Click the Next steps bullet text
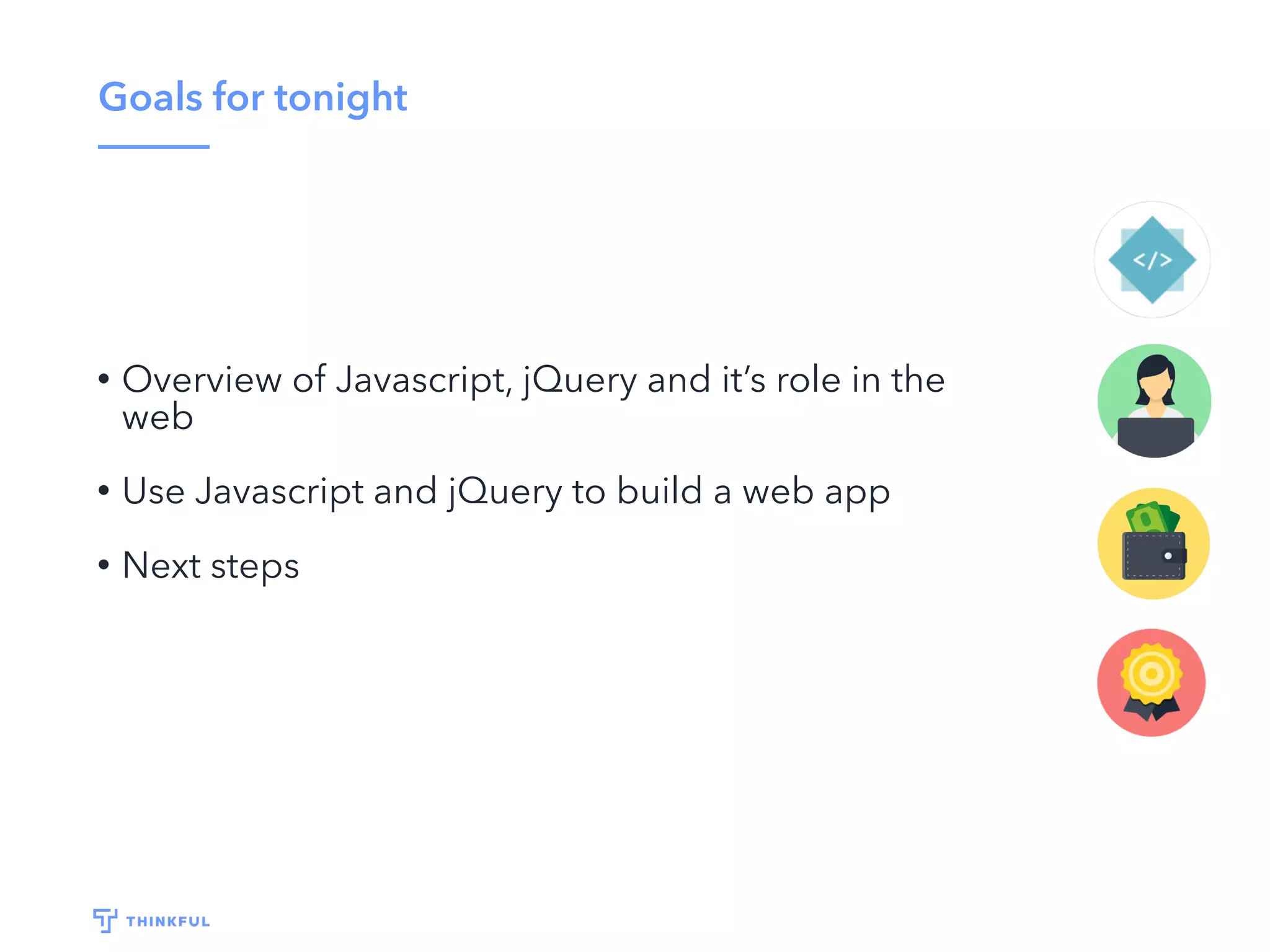Viewport: 1270px width, 952px height. (211, 566)
